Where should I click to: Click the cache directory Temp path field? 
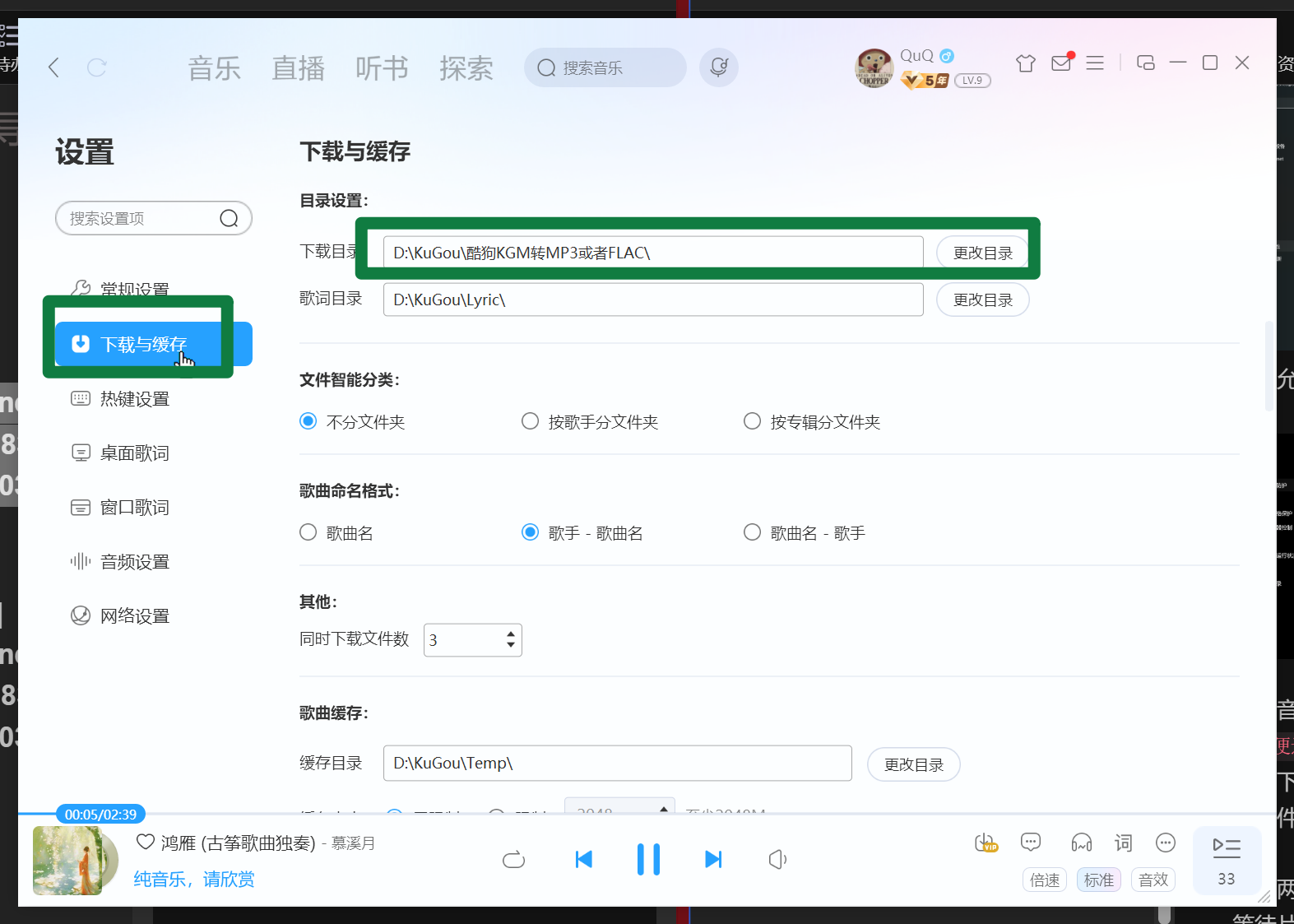coord(618,763)
